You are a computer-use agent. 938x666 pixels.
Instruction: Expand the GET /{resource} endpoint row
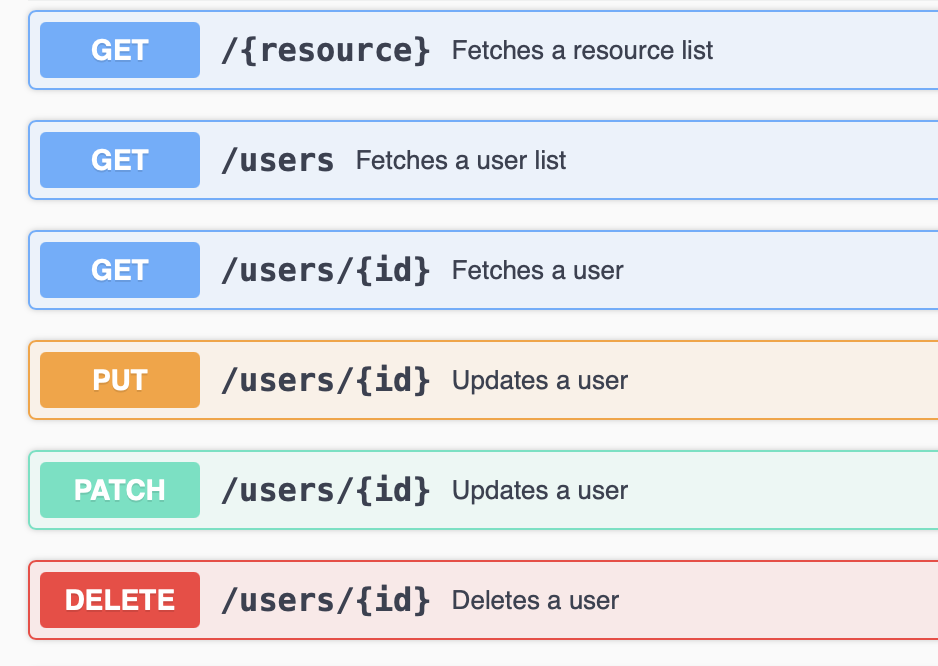tap(600, 49)
